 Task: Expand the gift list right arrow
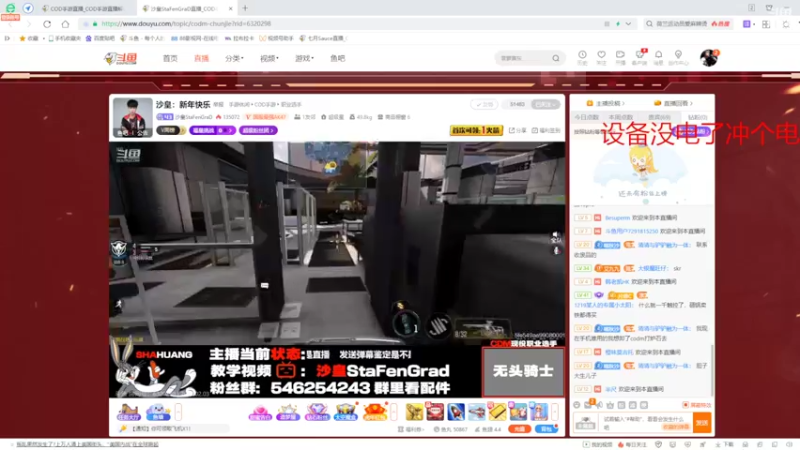(555, 412)
